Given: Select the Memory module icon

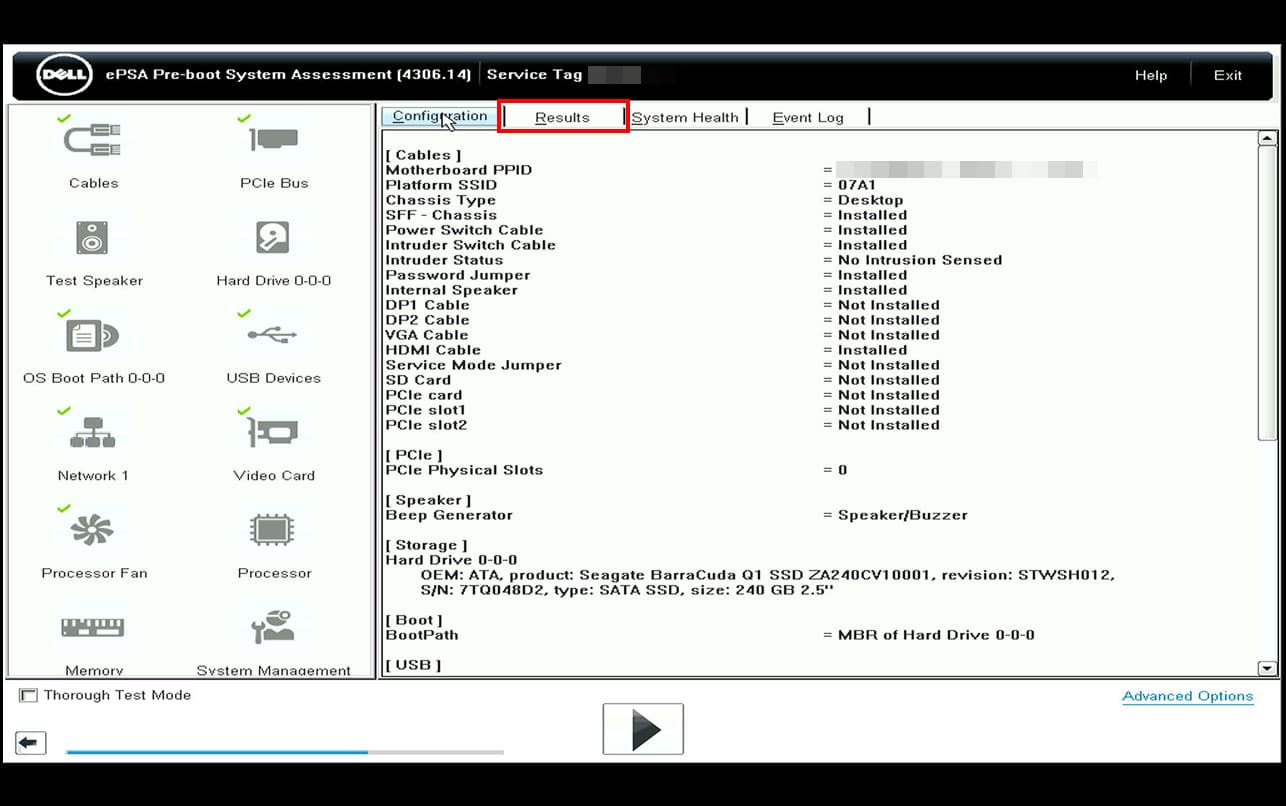Looking at the screenshot, I should pos(93,628).
